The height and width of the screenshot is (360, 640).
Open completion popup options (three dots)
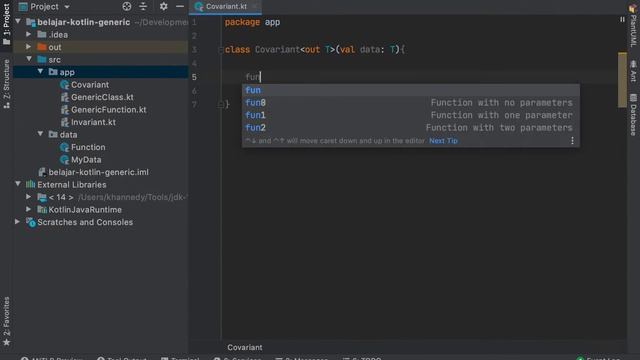tap(572, 140)
